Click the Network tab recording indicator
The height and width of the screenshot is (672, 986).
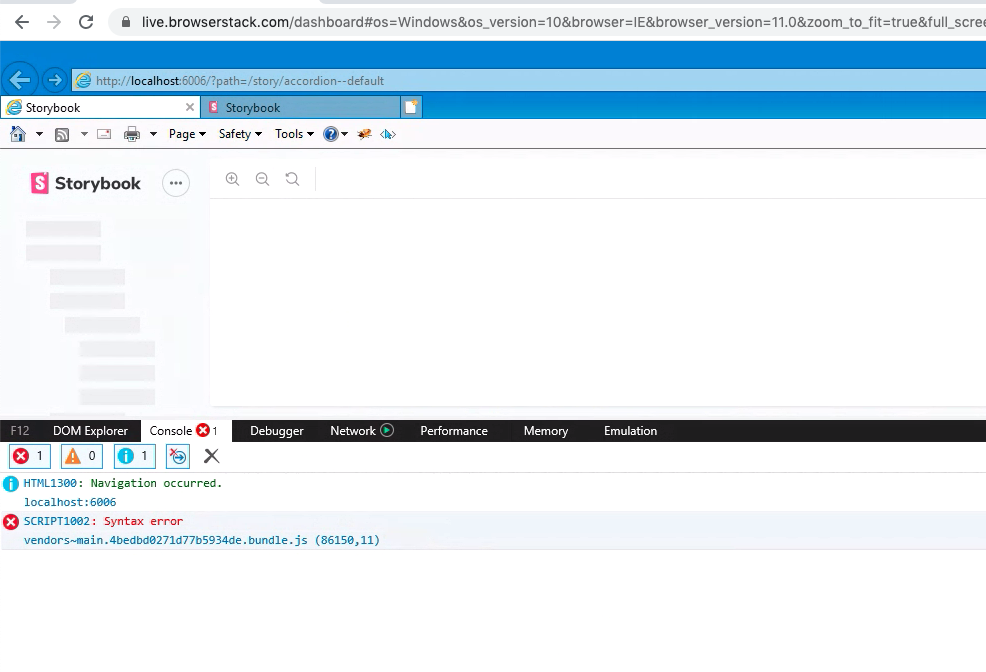388,431
